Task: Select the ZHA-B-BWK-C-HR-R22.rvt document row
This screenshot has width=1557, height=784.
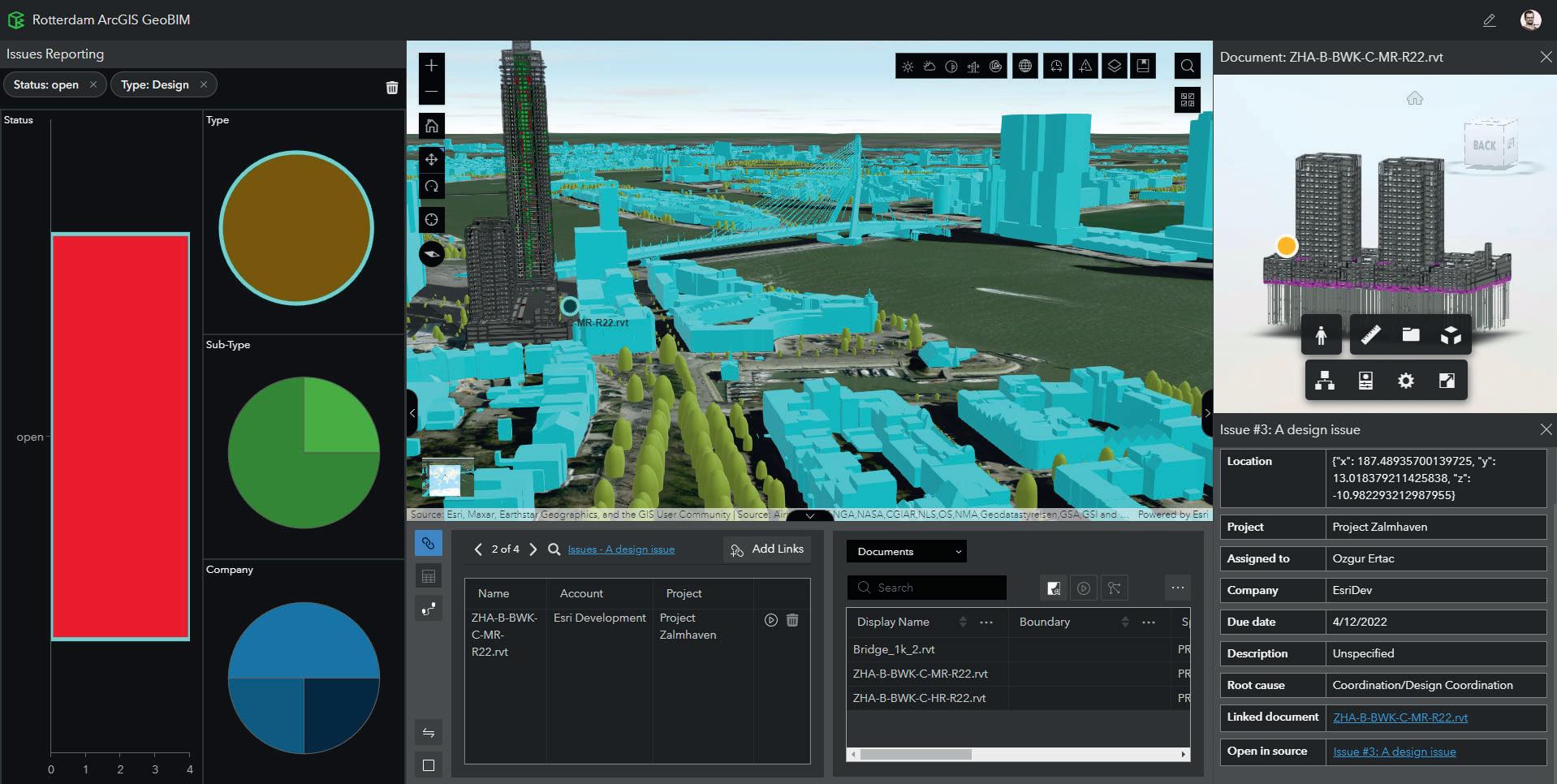Action: pyautogui.click(x=919, y=698)
